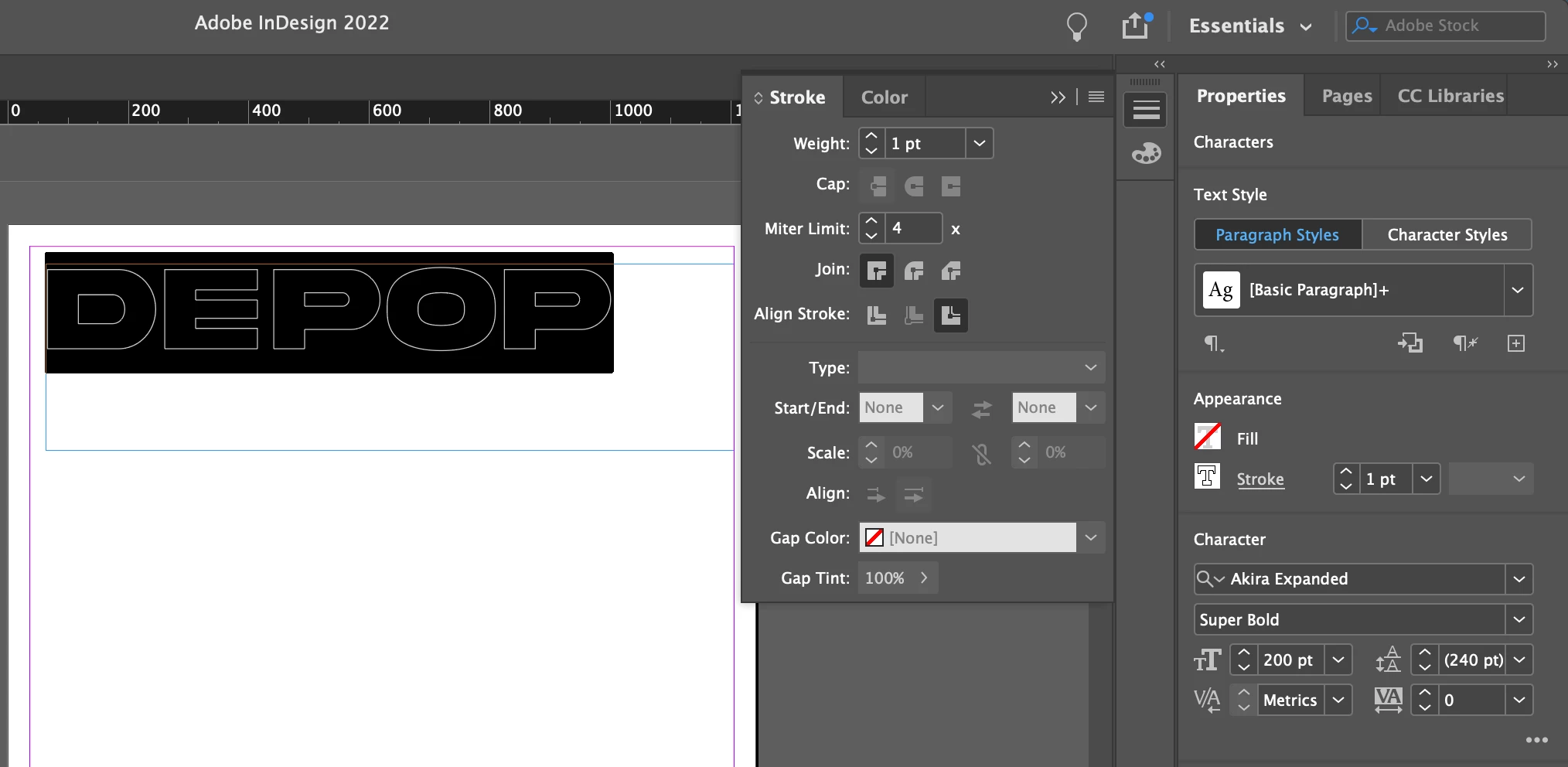
Task: Open the Essentials workspace switcher
Action: click(1249, 26)
